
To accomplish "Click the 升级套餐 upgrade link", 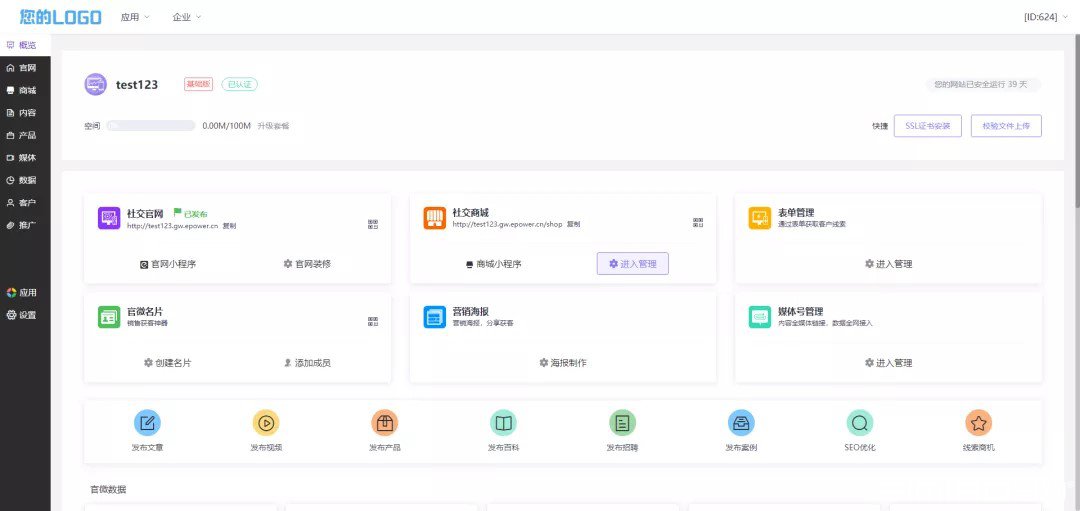I will (273, 126).
